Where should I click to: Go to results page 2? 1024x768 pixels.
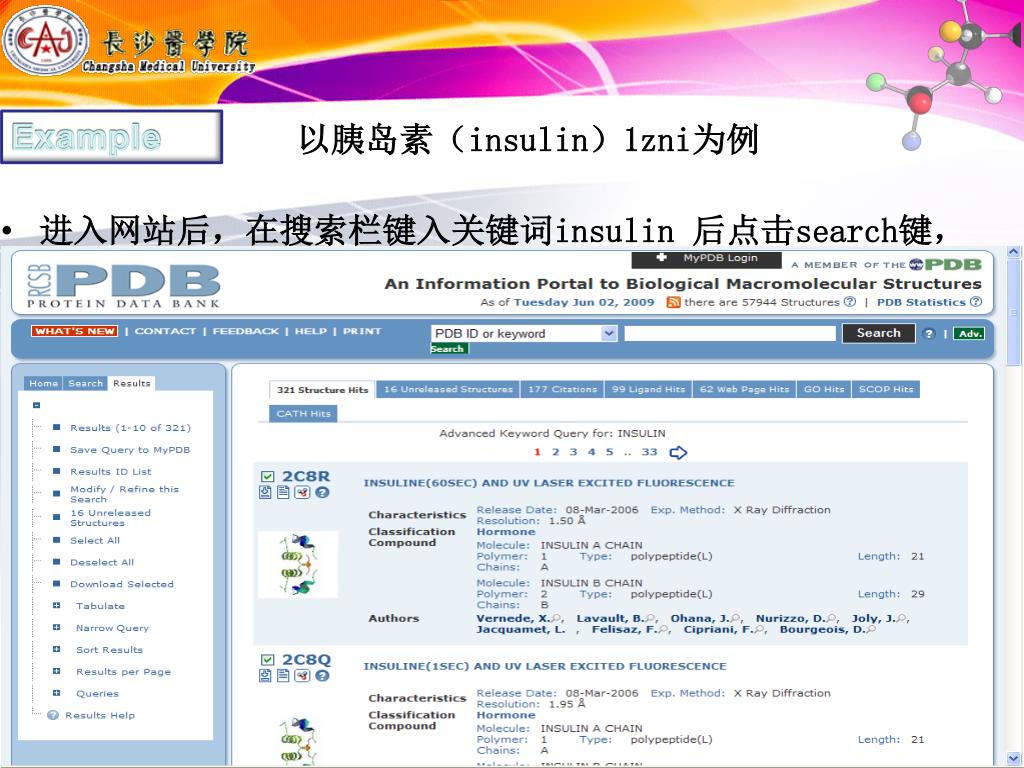point(555,452)
